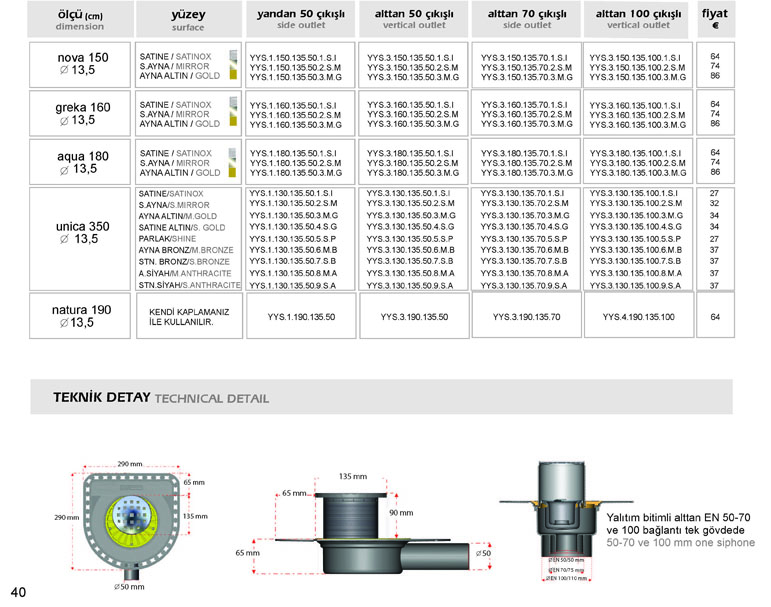Click the surface swatch in greka 160 row

233,111
